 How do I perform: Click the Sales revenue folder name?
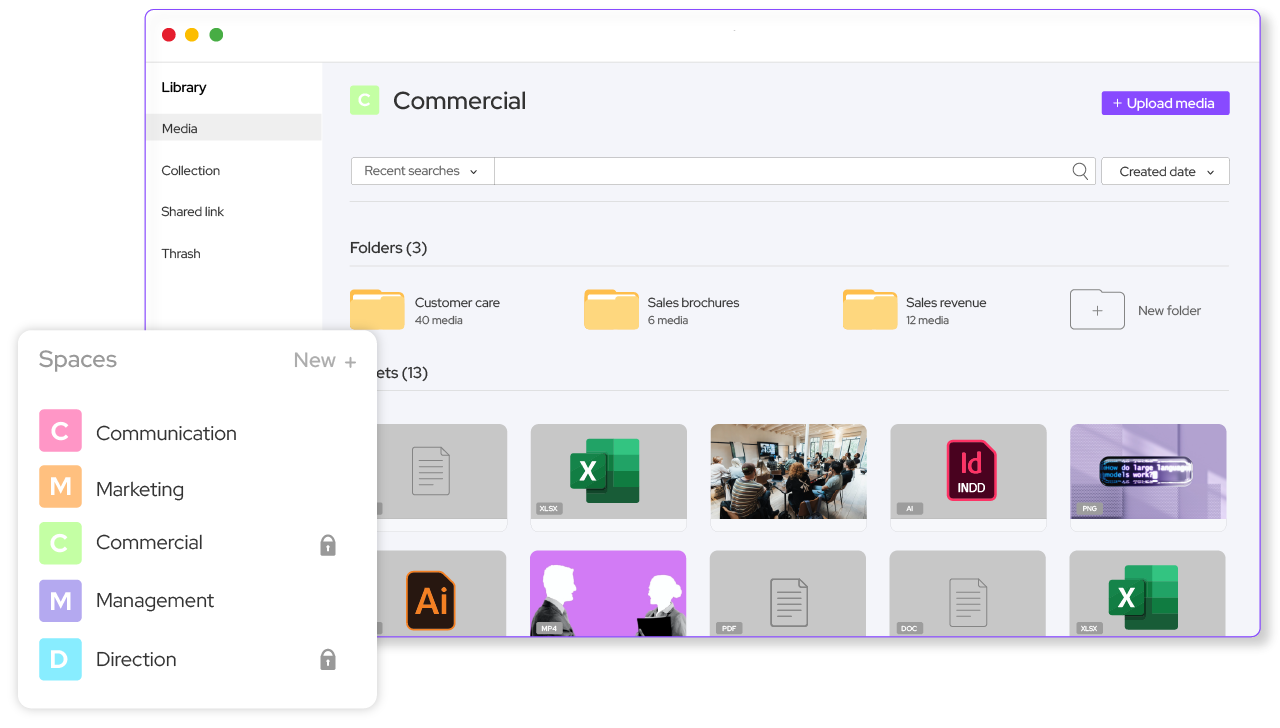click(946, 303)
